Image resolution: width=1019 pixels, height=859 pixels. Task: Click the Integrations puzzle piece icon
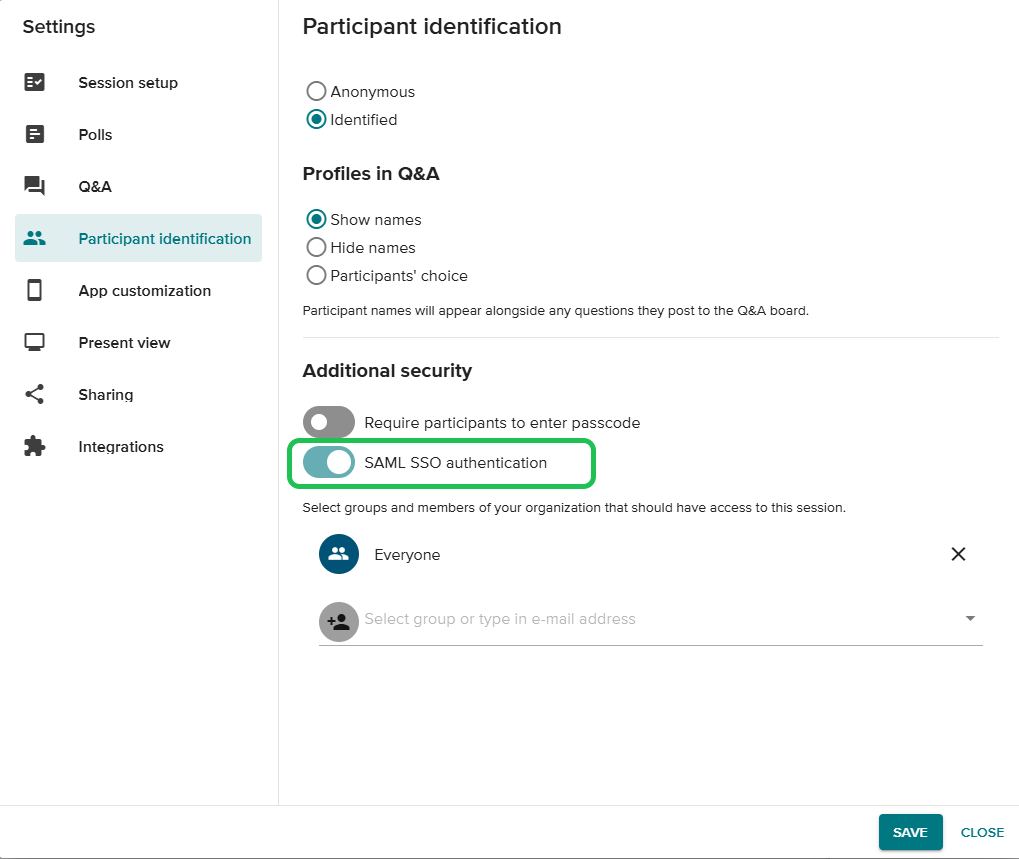coord(35,447)
